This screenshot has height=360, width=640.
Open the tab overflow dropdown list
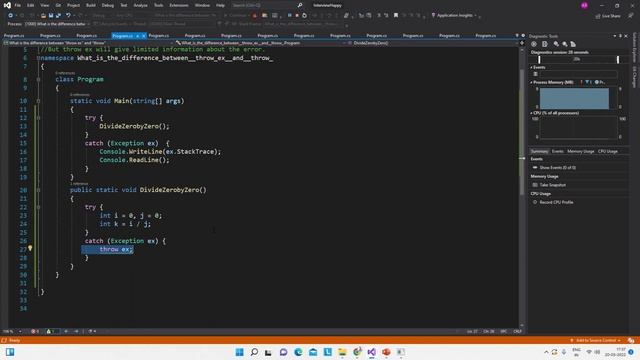pos(517,36)
